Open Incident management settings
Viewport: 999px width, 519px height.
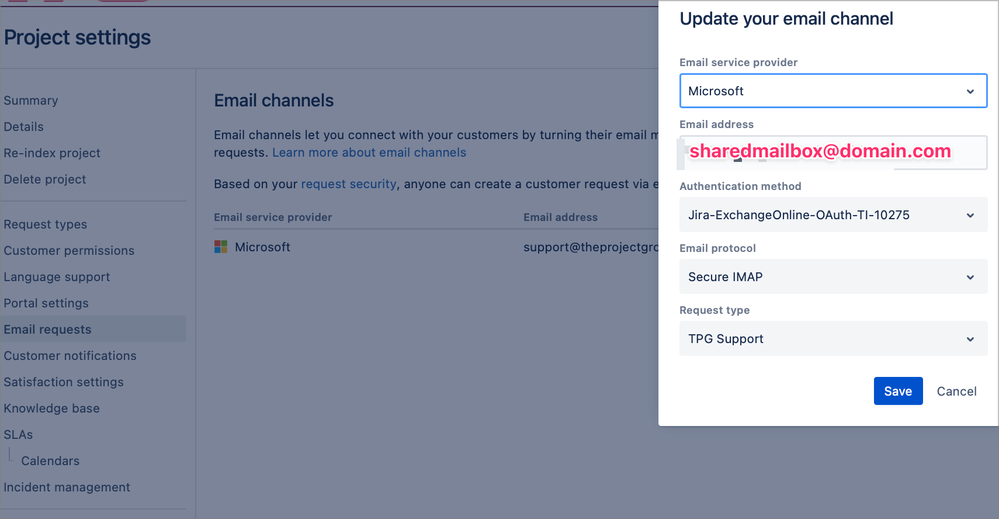click(x=67, y=487)
